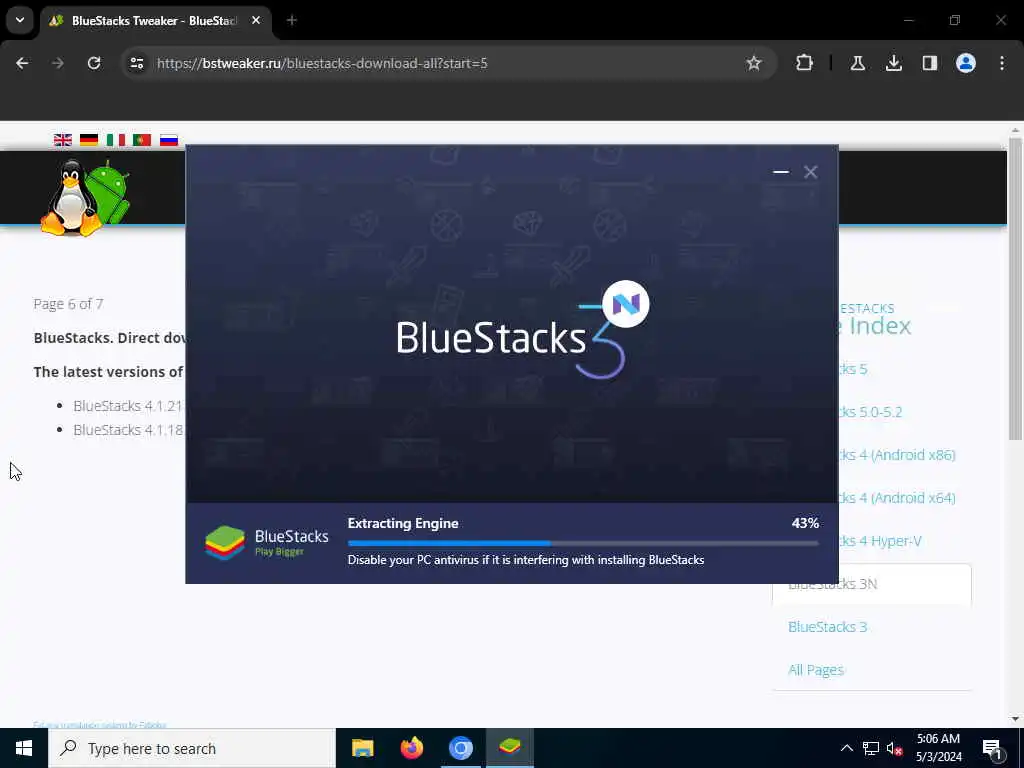This screenshot has height=768, width=1024.
Task: Open network status tray icon
Action: (x=871, y=748)
